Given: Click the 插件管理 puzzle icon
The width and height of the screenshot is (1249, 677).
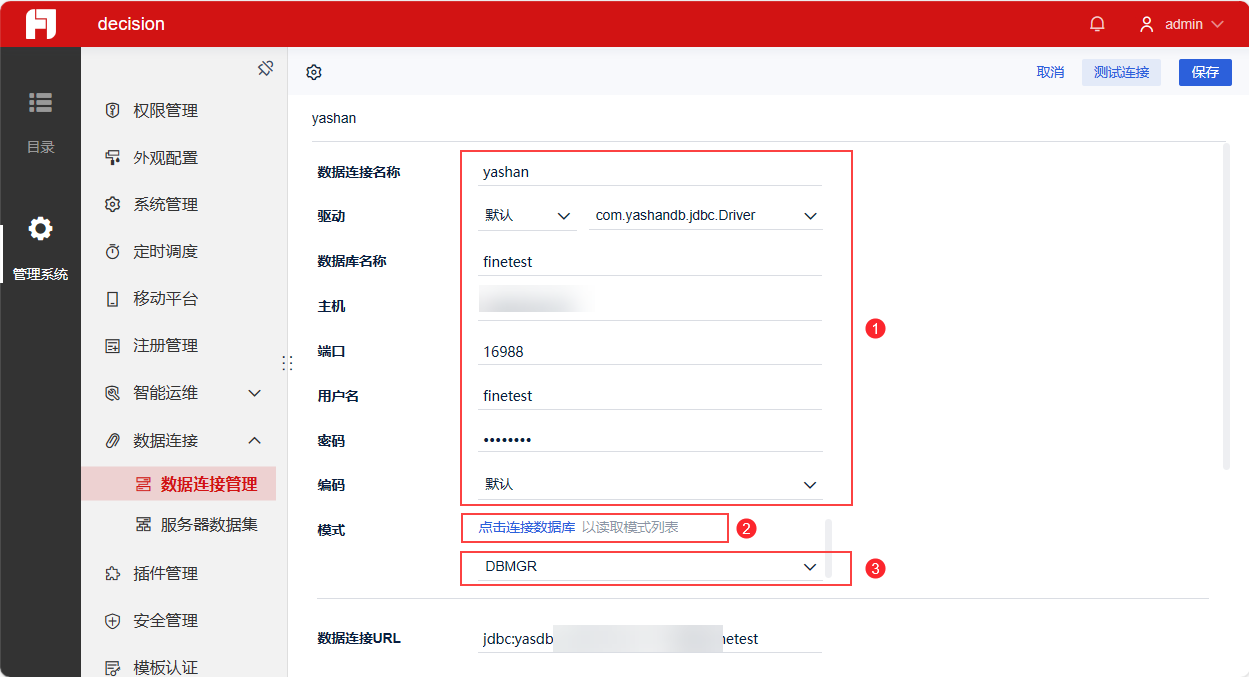Looking at the screenshot, I should coord(113,573).
